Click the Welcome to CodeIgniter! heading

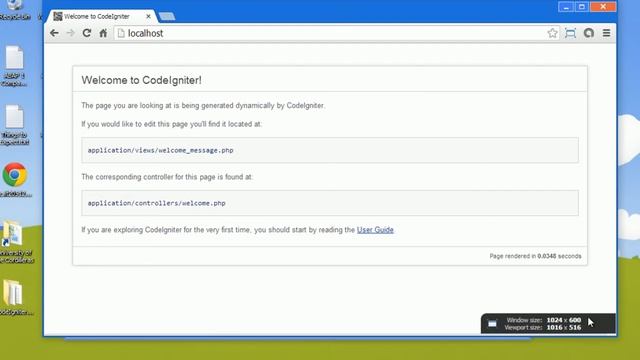coord(141,80)
